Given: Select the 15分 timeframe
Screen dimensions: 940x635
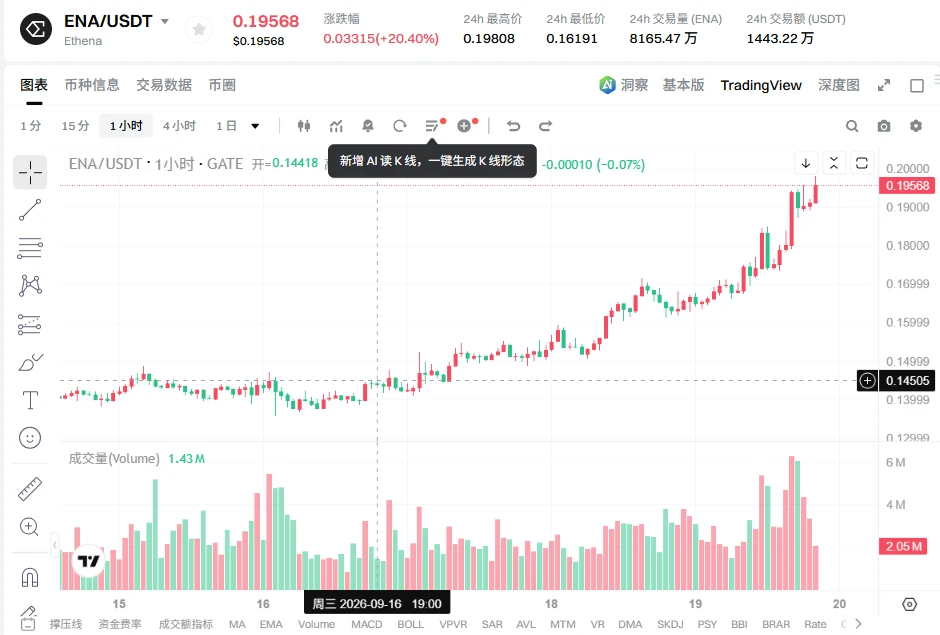Looking at the screenshot, I should pyautogui.click(x=76, y=126).
